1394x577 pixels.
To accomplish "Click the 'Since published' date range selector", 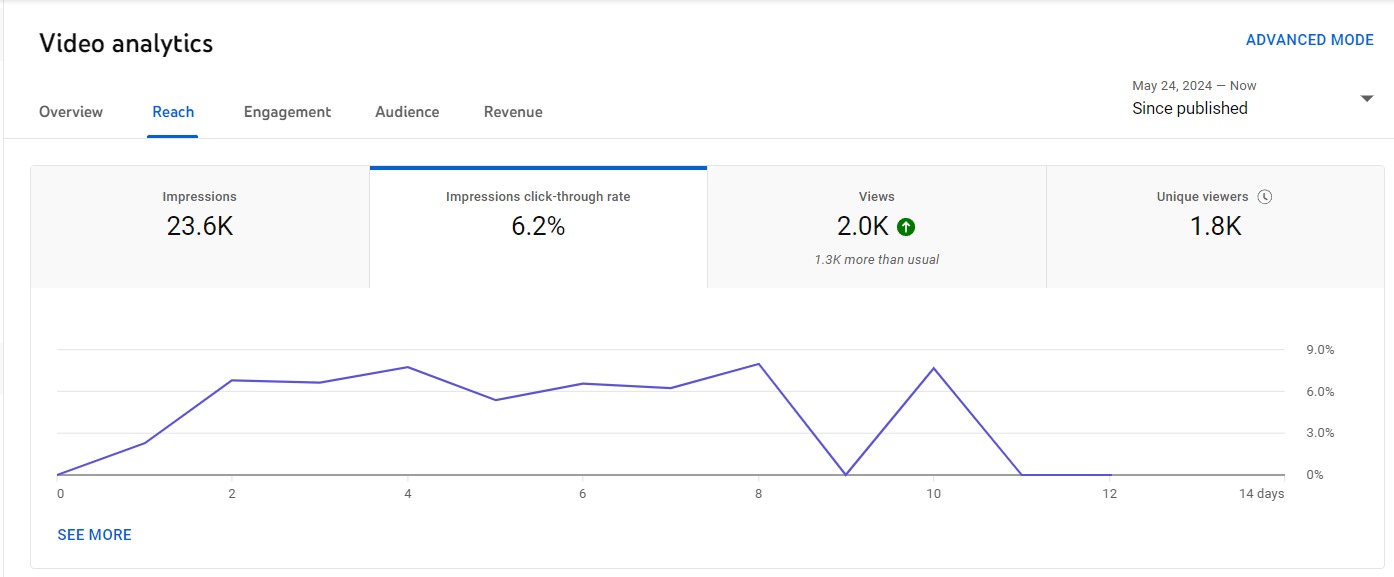I will coord(1190,108).
